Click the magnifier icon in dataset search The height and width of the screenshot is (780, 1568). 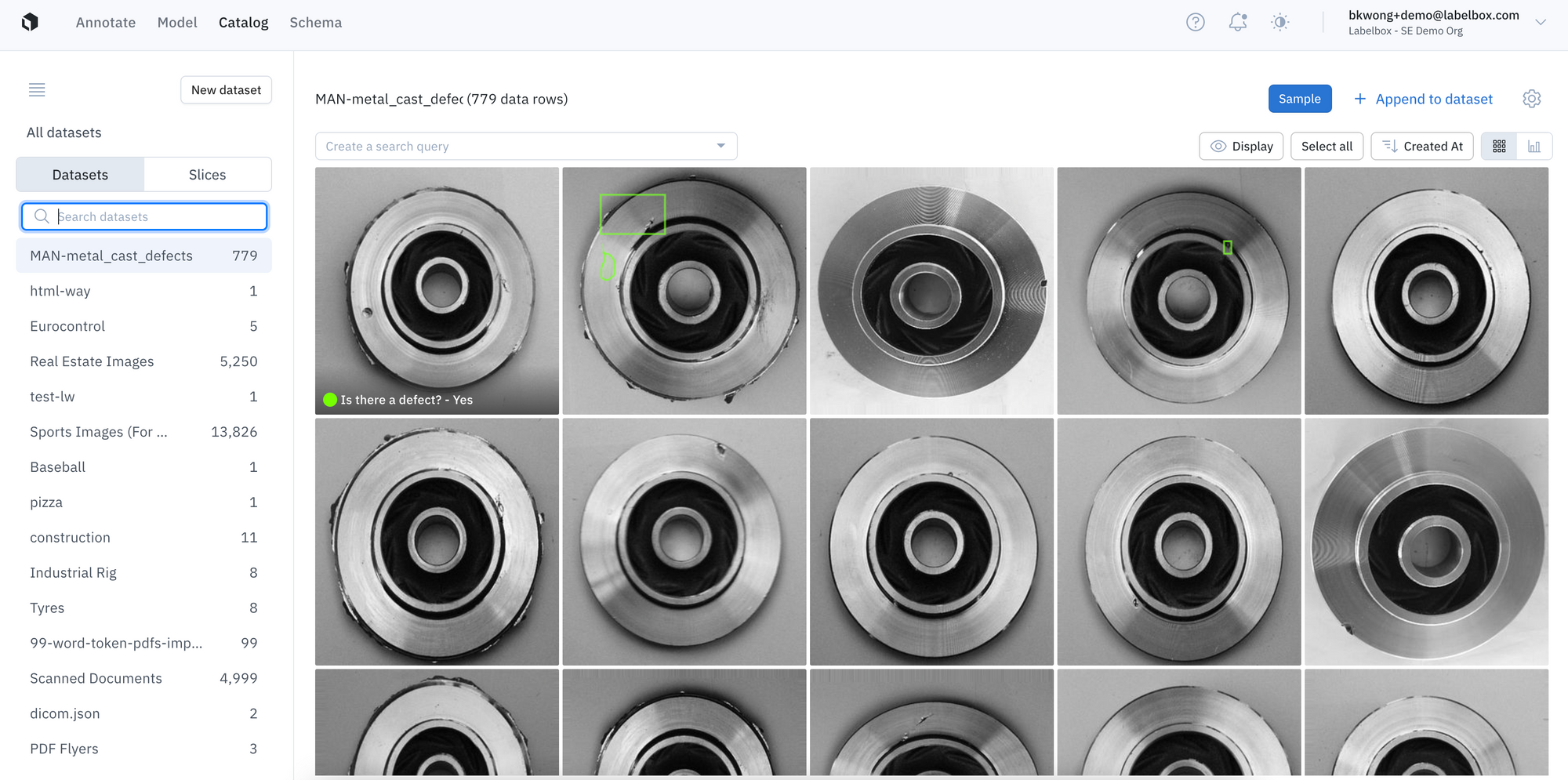[42, 216]
